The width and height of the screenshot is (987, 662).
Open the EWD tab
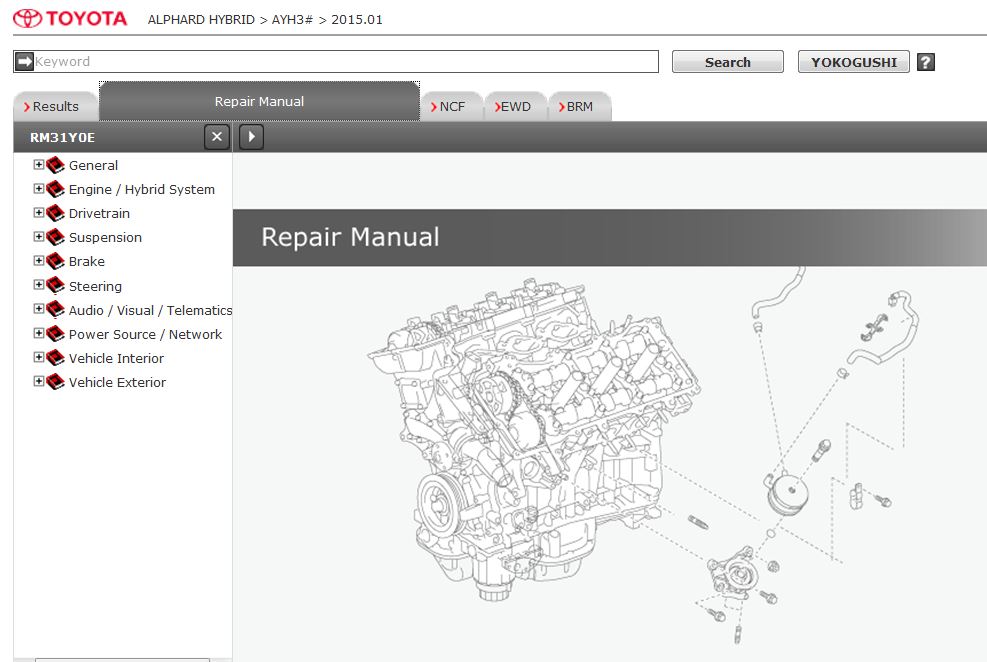516,105
